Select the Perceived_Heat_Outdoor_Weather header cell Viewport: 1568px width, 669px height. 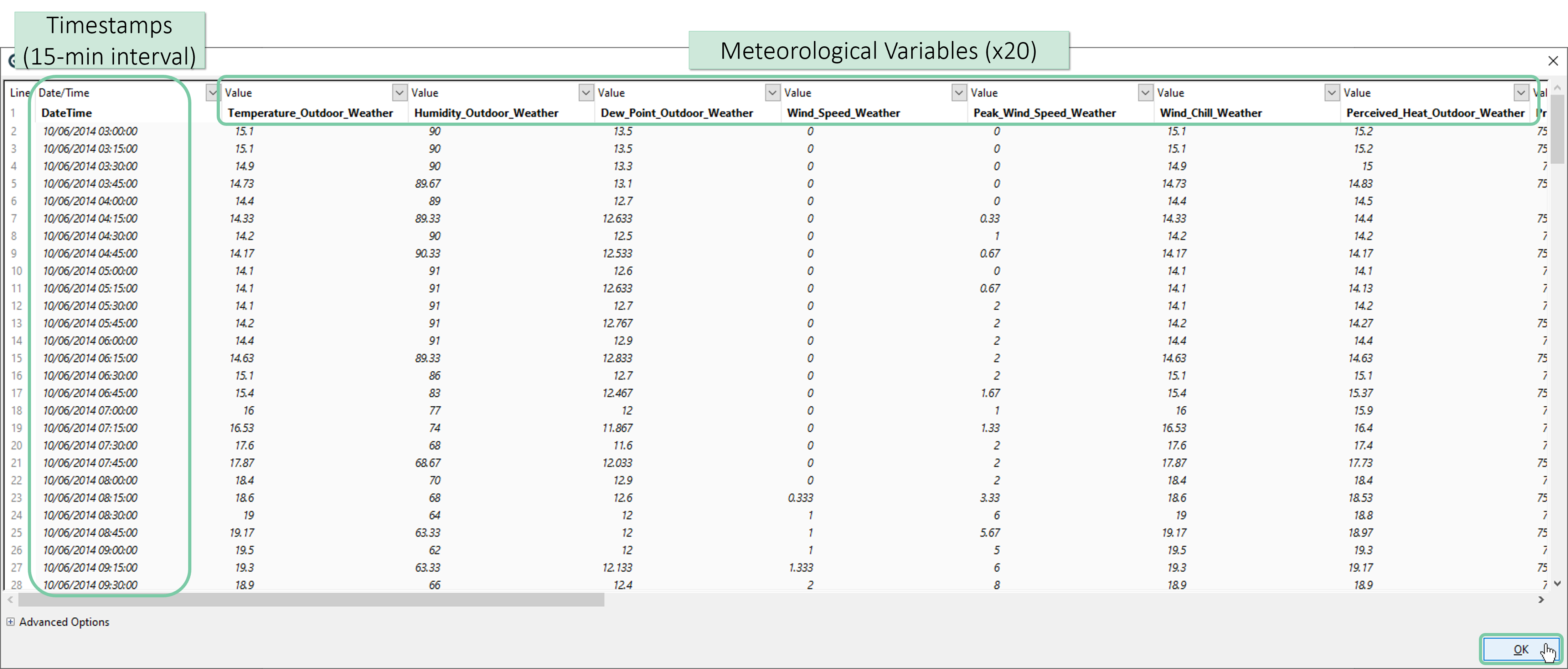[1435, 113]
